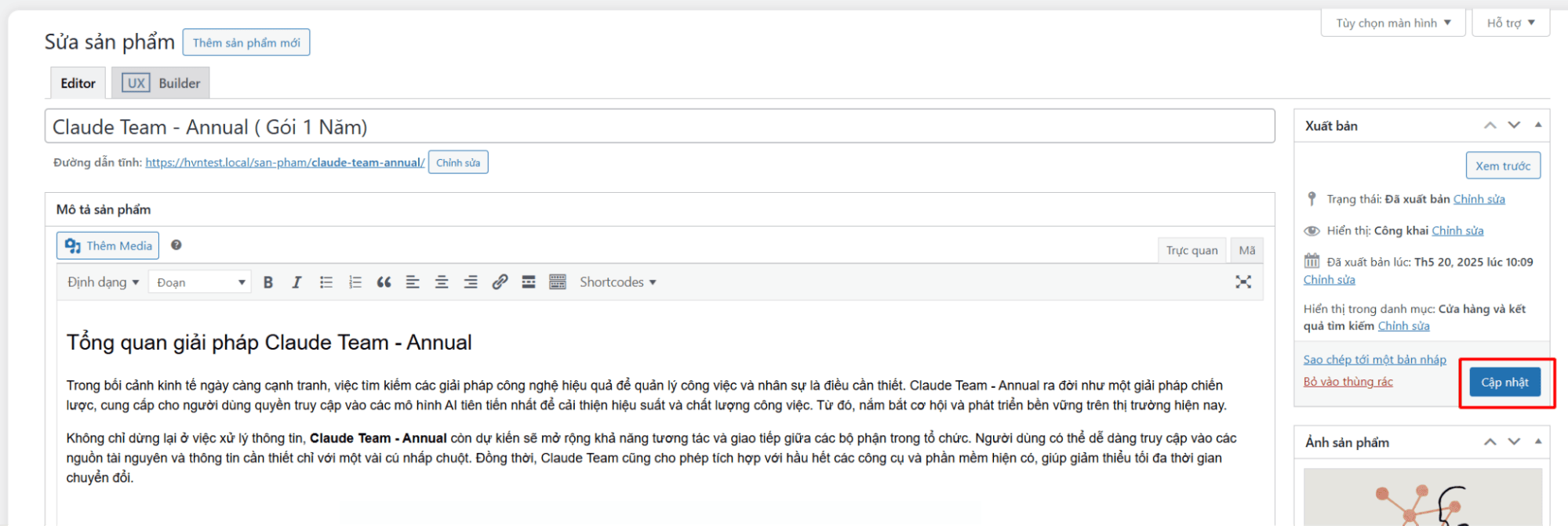Click the Bỏ vào thùng rác link

[x=1348, y=382]
